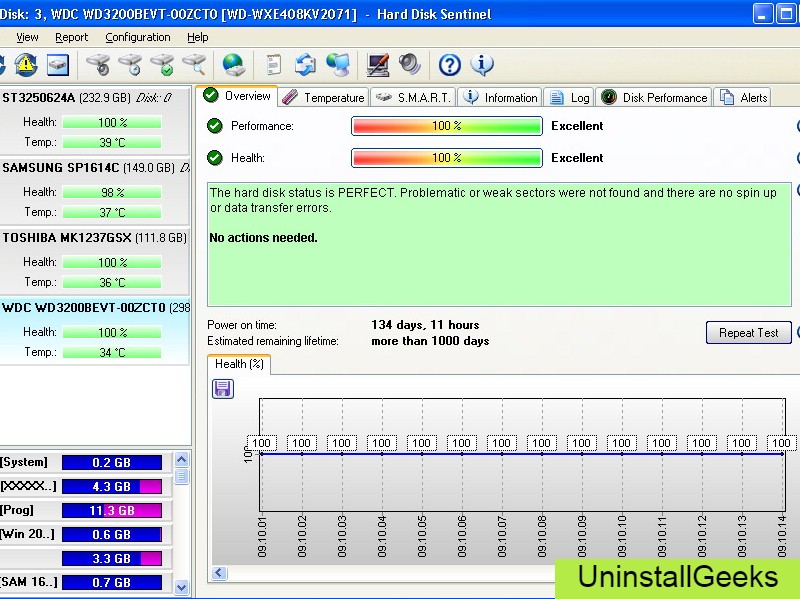Image resolution: width=800 pixels, height=599 pixels.
Task: Click the TOSHIBA Temp 36 °C bar
Action: 112,282
